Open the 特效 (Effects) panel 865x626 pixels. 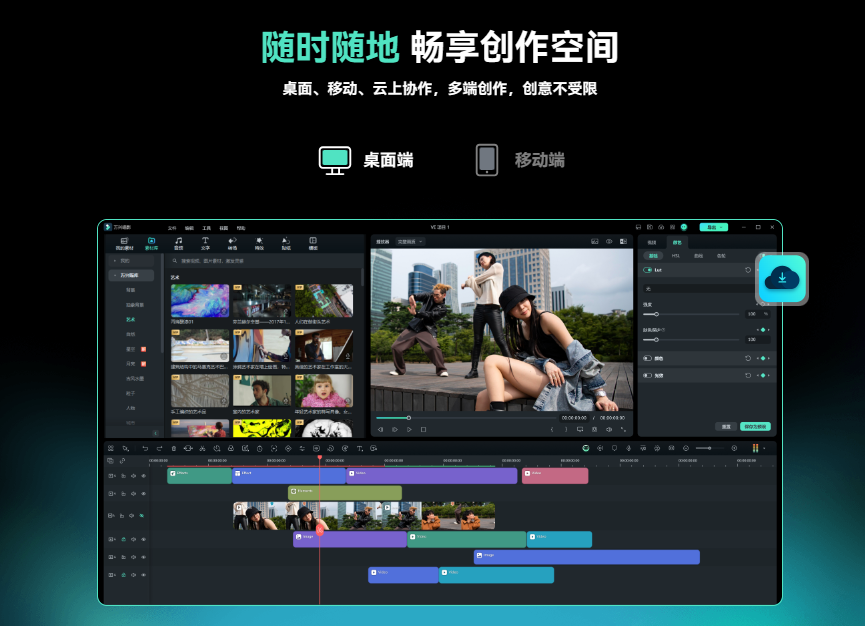pos(259,241)
